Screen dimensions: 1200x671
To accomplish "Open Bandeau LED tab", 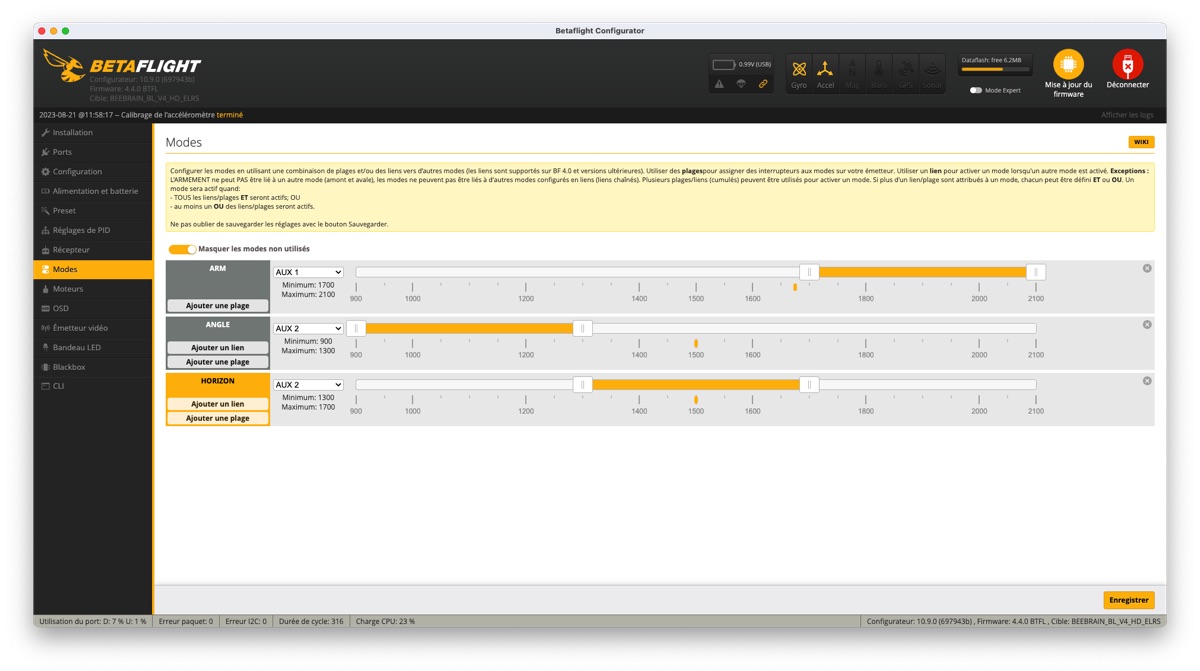I will tap(93, 347).
